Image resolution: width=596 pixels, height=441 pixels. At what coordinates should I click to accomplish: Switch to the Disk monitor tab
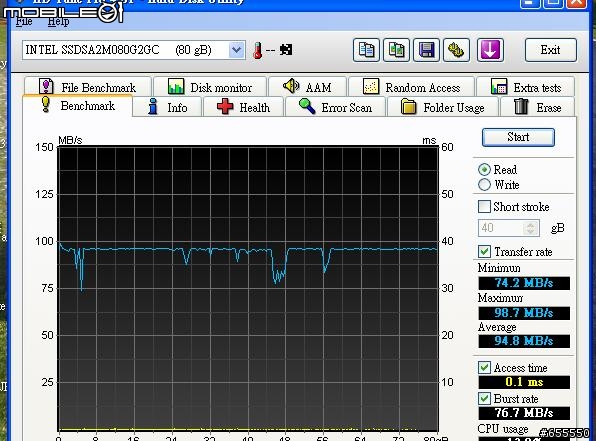click(x=210, y=87)
